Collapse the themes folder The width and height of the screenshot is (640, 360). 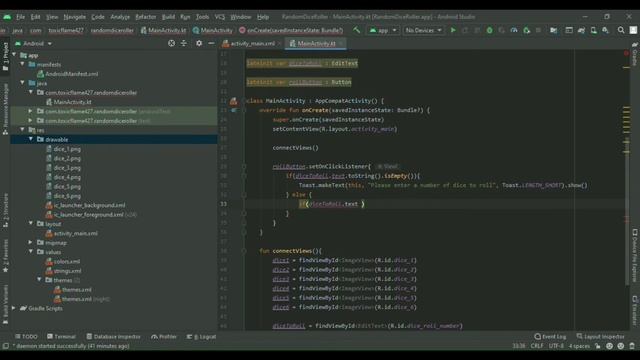[x=39, y=280]
